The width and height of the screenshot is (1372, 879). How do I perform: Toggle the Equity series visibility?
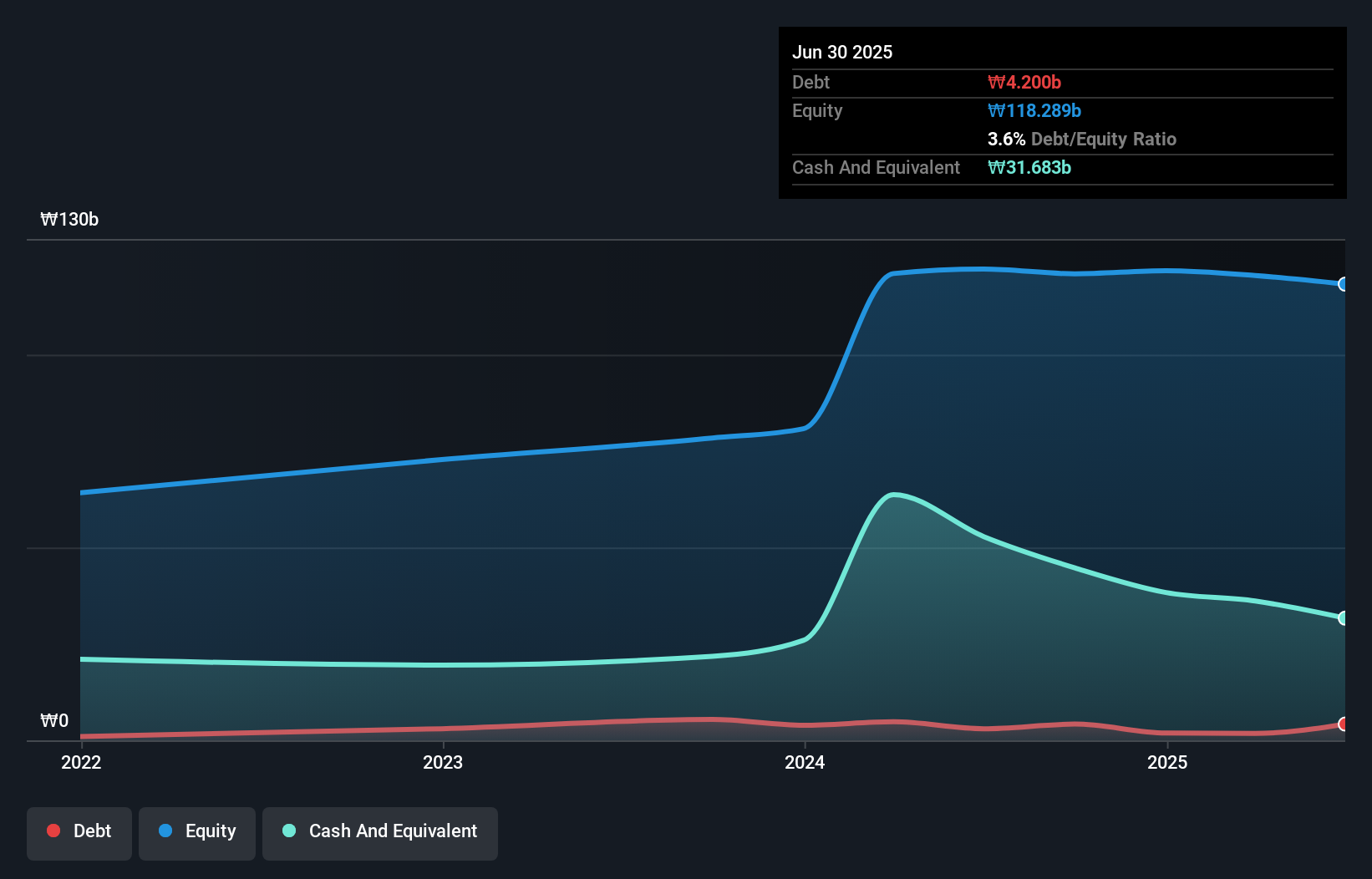197,831
